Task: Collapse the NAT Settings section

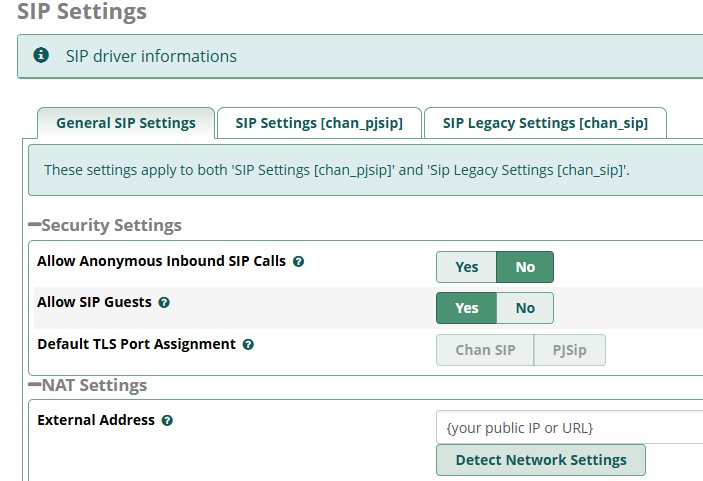Action: point(35,386)
